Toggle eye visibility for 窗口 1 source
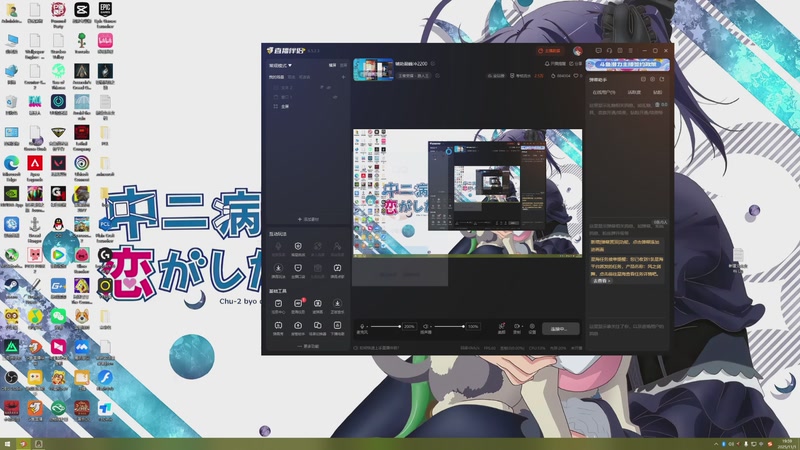Viewport: 800px width, 450px height. 335,97
